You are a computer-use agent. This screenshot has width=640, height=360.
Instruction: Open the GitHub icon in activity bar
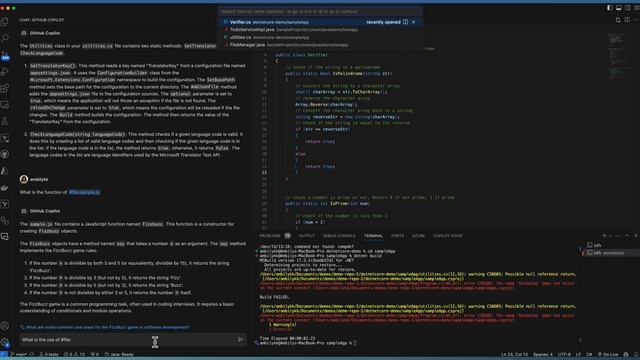coord(5,154)
